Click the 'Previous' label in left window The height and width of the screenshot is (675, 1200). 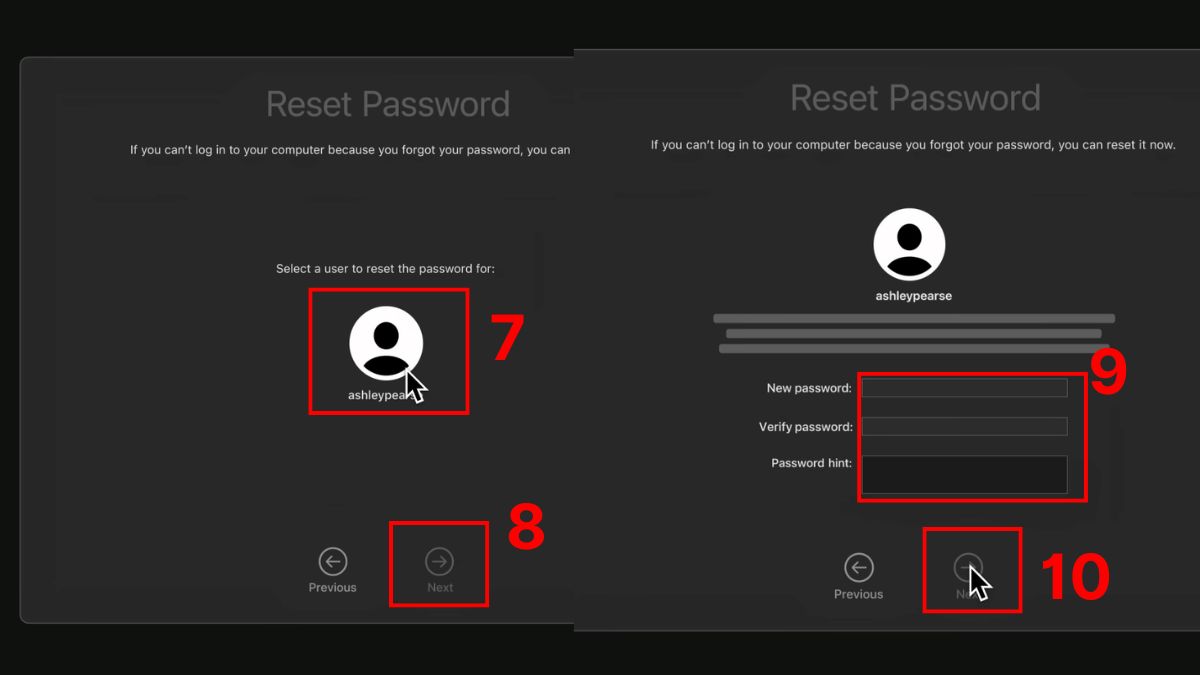(x=332, y=587)
